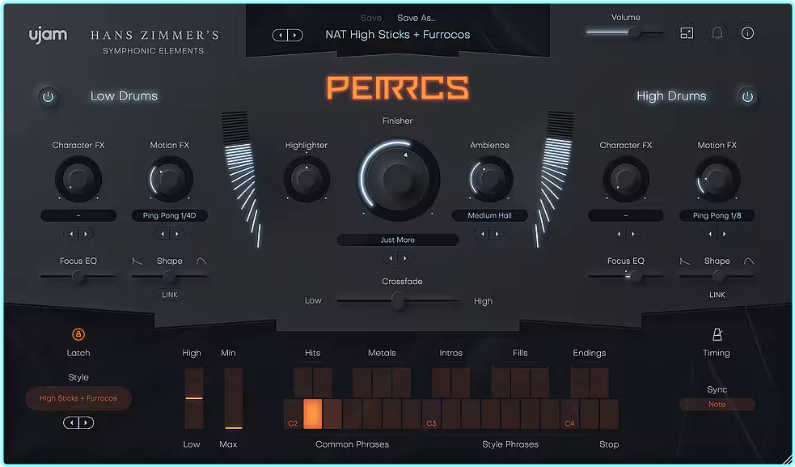Image resolution: width=795 pixels, height=467 pixels.
Task: Click Save As... in preset header
Action: (x=416, y=18)
